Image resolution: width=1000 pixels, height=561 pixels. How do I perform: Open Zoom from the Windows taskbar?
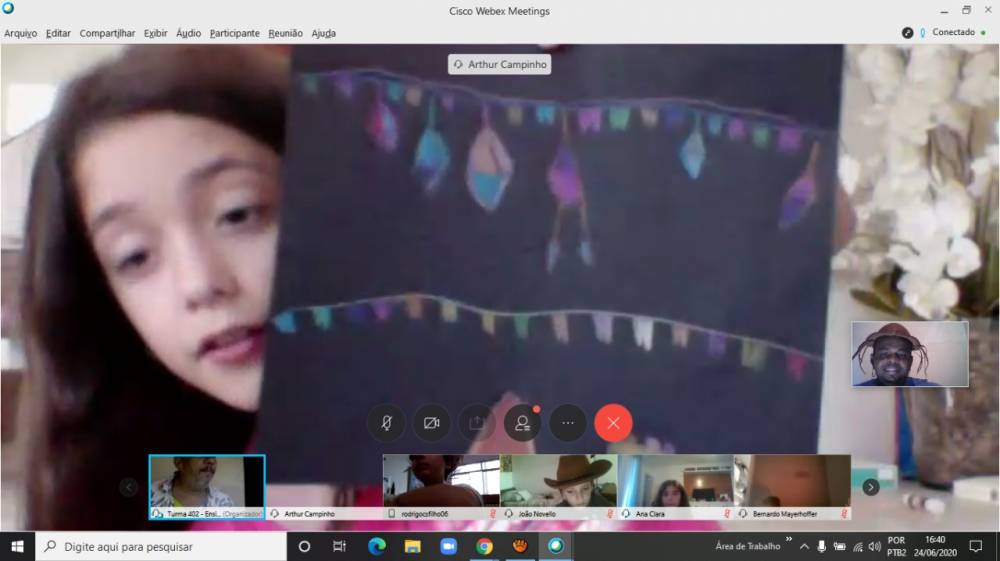(x=448, y=546)
